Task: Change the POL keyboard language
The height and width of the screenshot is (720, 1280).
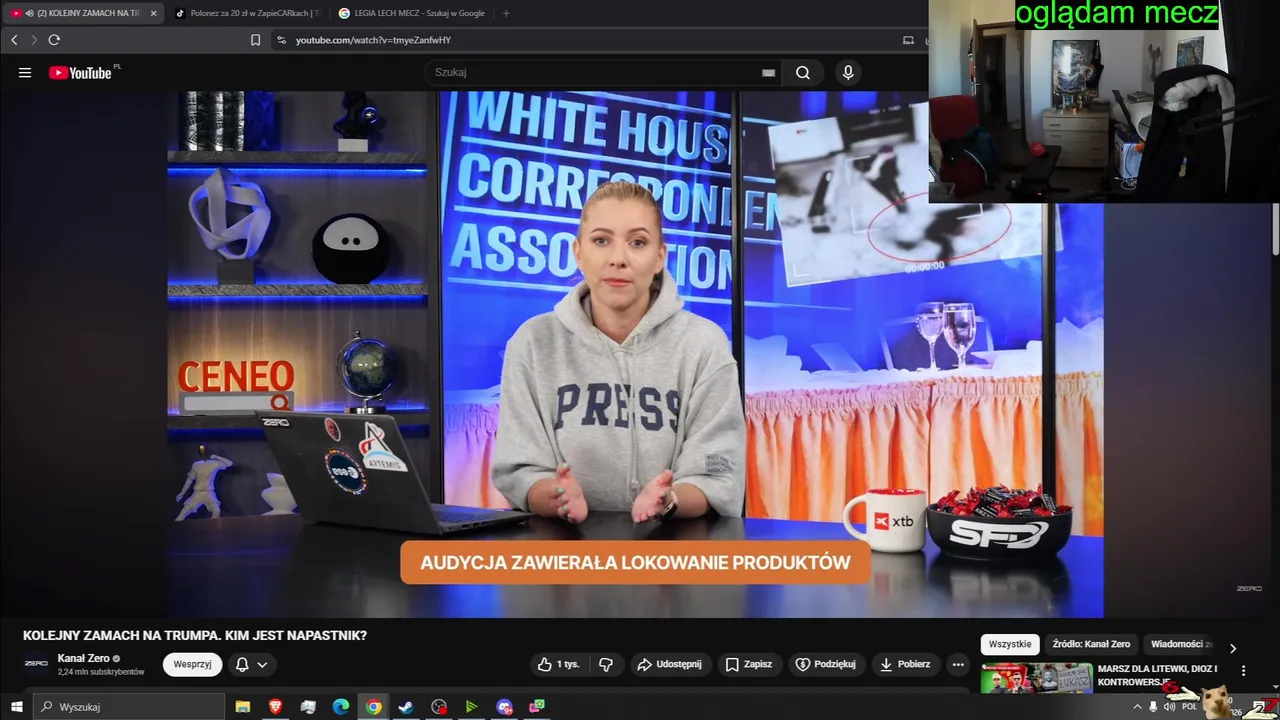Action: (1190, 707)
